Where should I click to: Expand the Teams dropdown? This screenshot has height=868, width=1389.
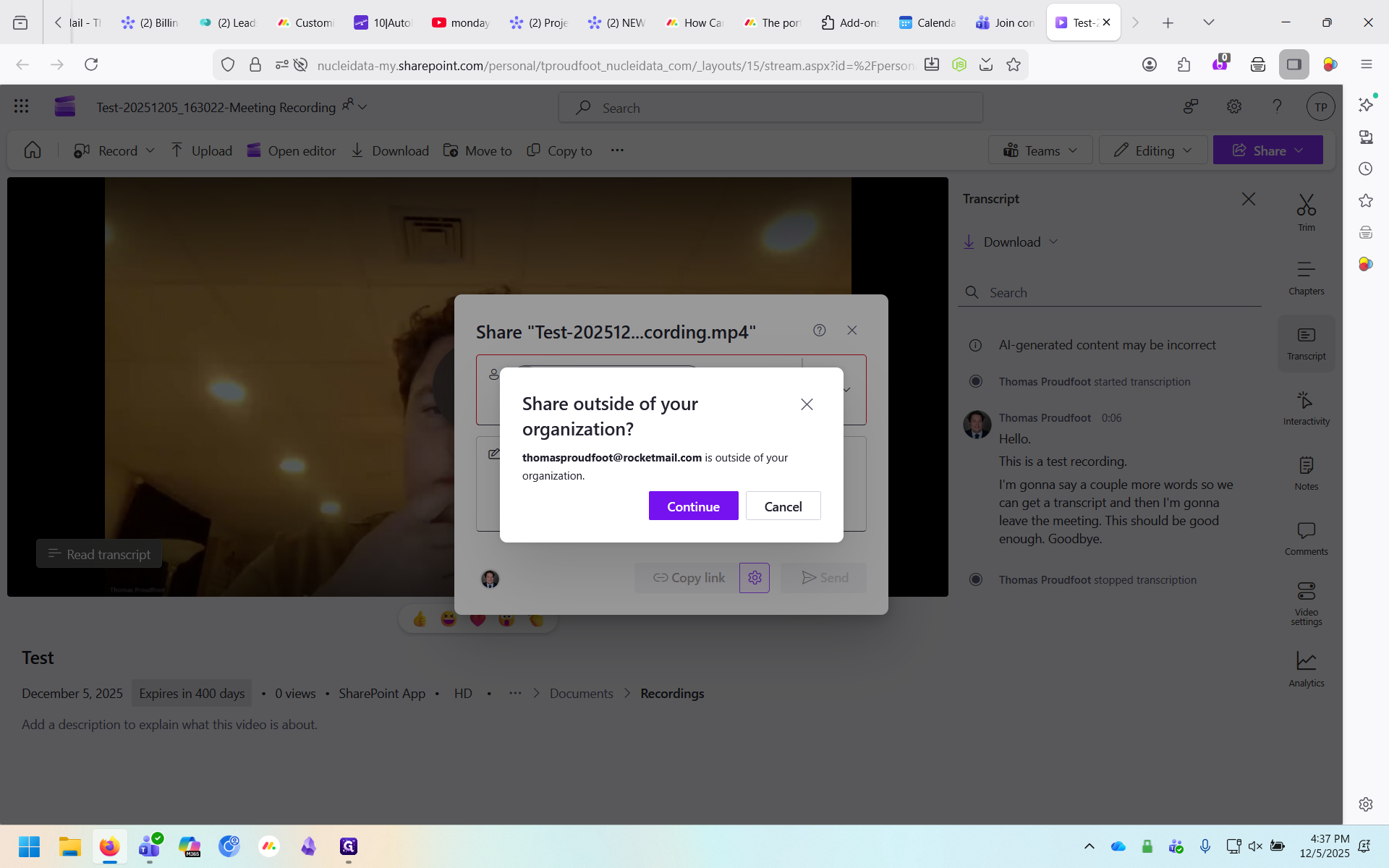click(1040, 150)
